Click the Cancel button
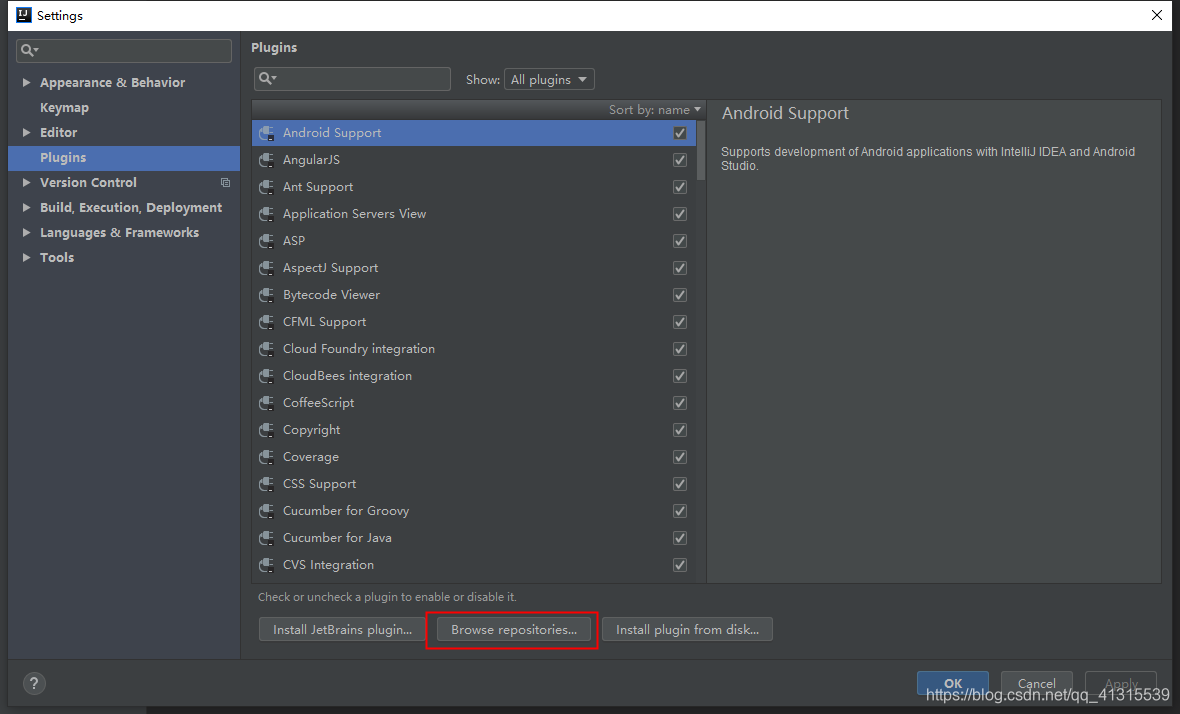 (1036, 683)
